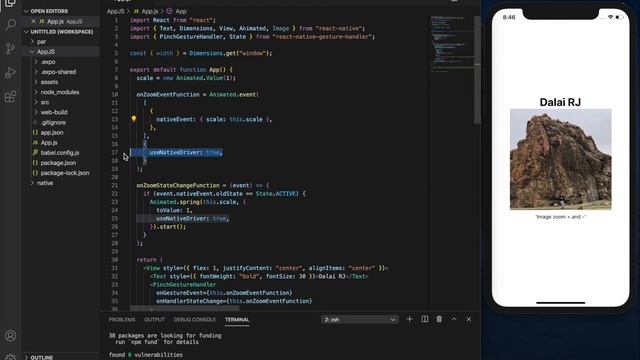Tap the rock image in the simulator
Viewport: 640px width, 360px height.
pyautogui.click(x=560, y=159)
